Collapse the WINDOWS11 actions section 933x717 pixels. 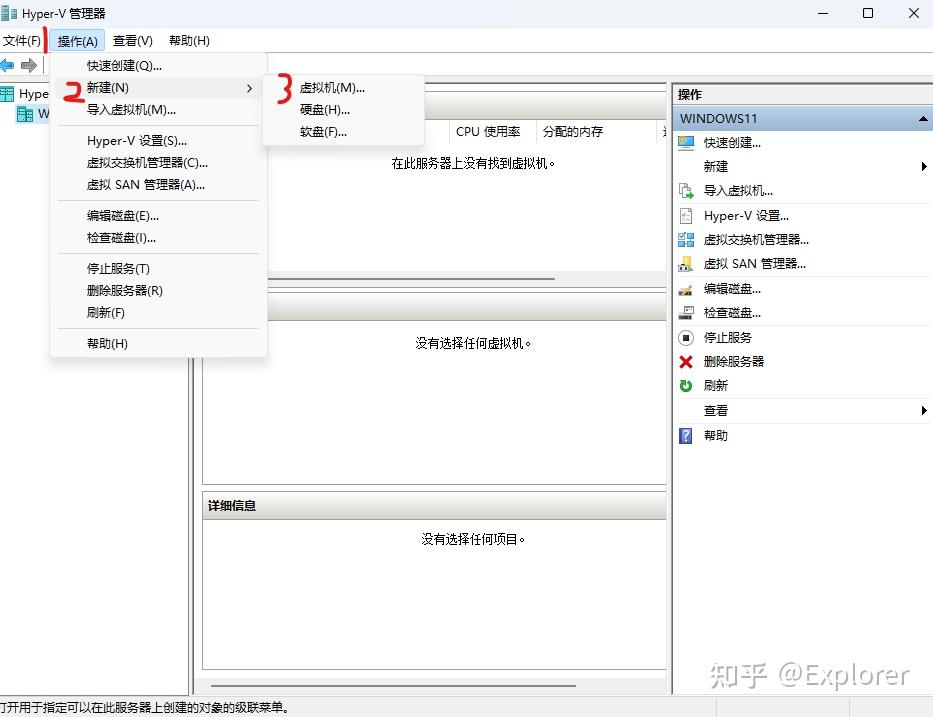point(922,118)
